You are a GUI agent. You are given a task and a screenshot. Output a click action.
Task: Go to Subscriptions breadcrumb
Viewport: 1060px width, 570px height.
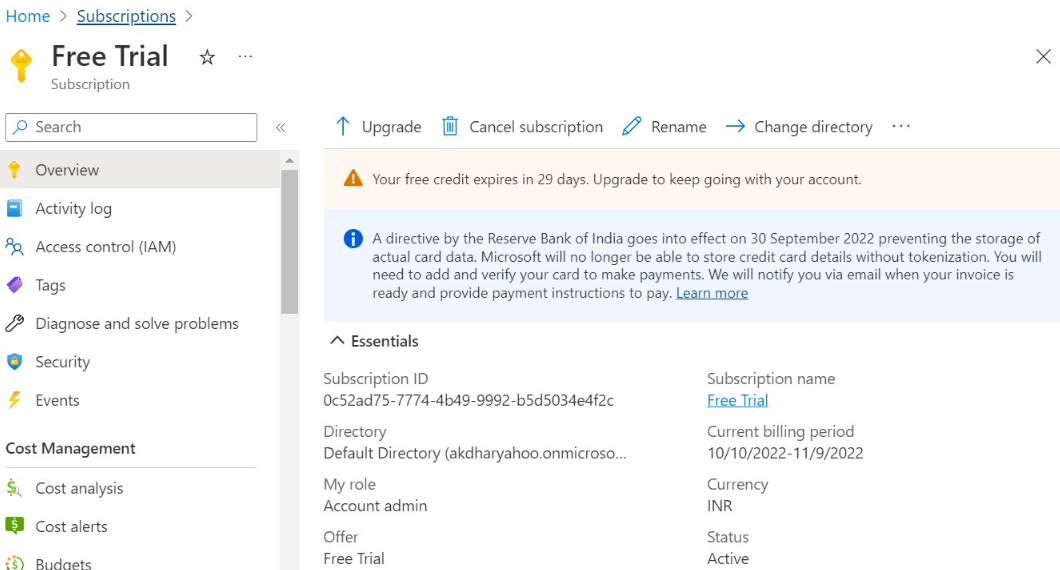tap(126, 16)
